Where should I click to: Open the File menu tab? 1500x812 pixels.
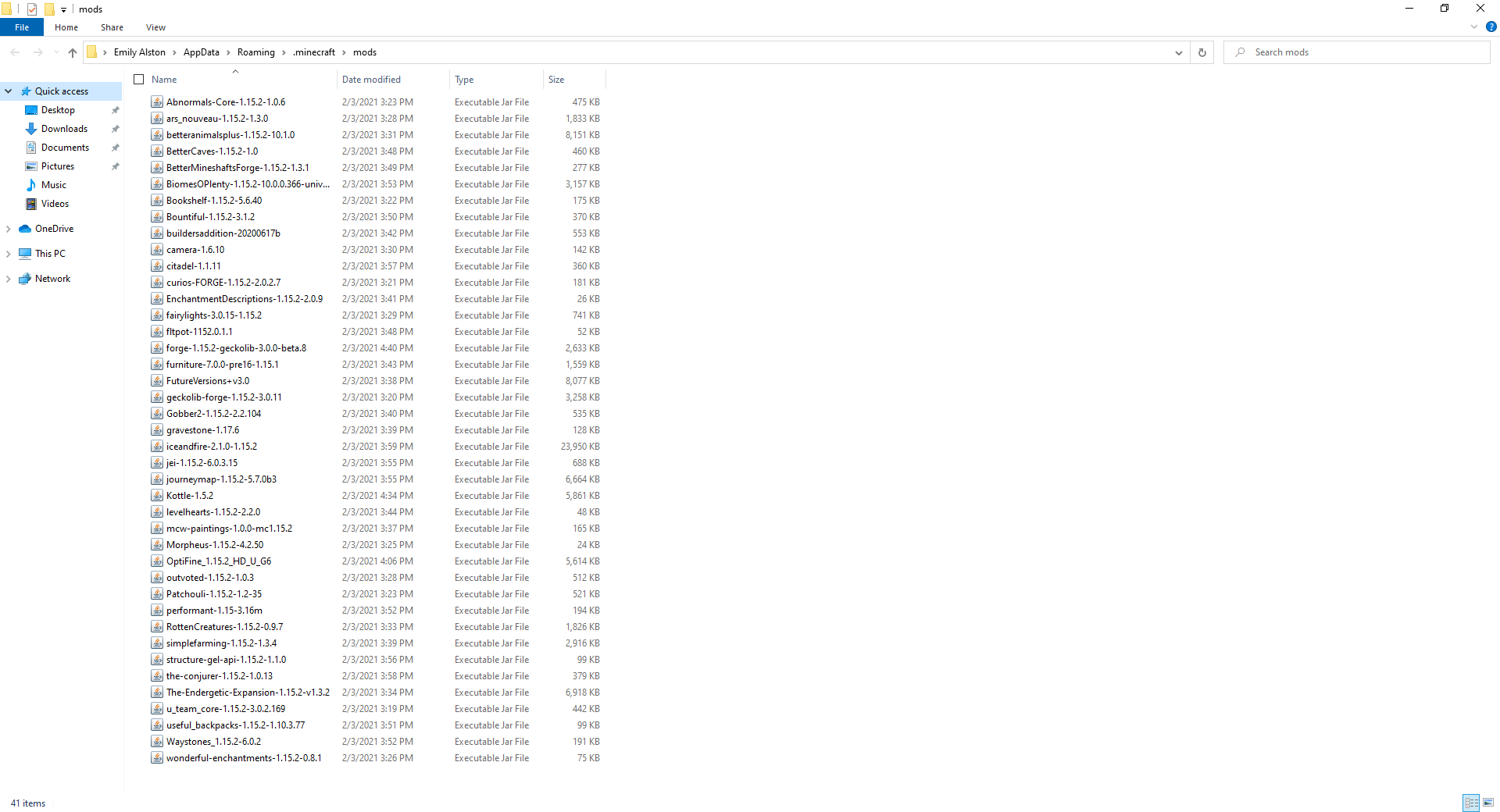coord(22,27)
